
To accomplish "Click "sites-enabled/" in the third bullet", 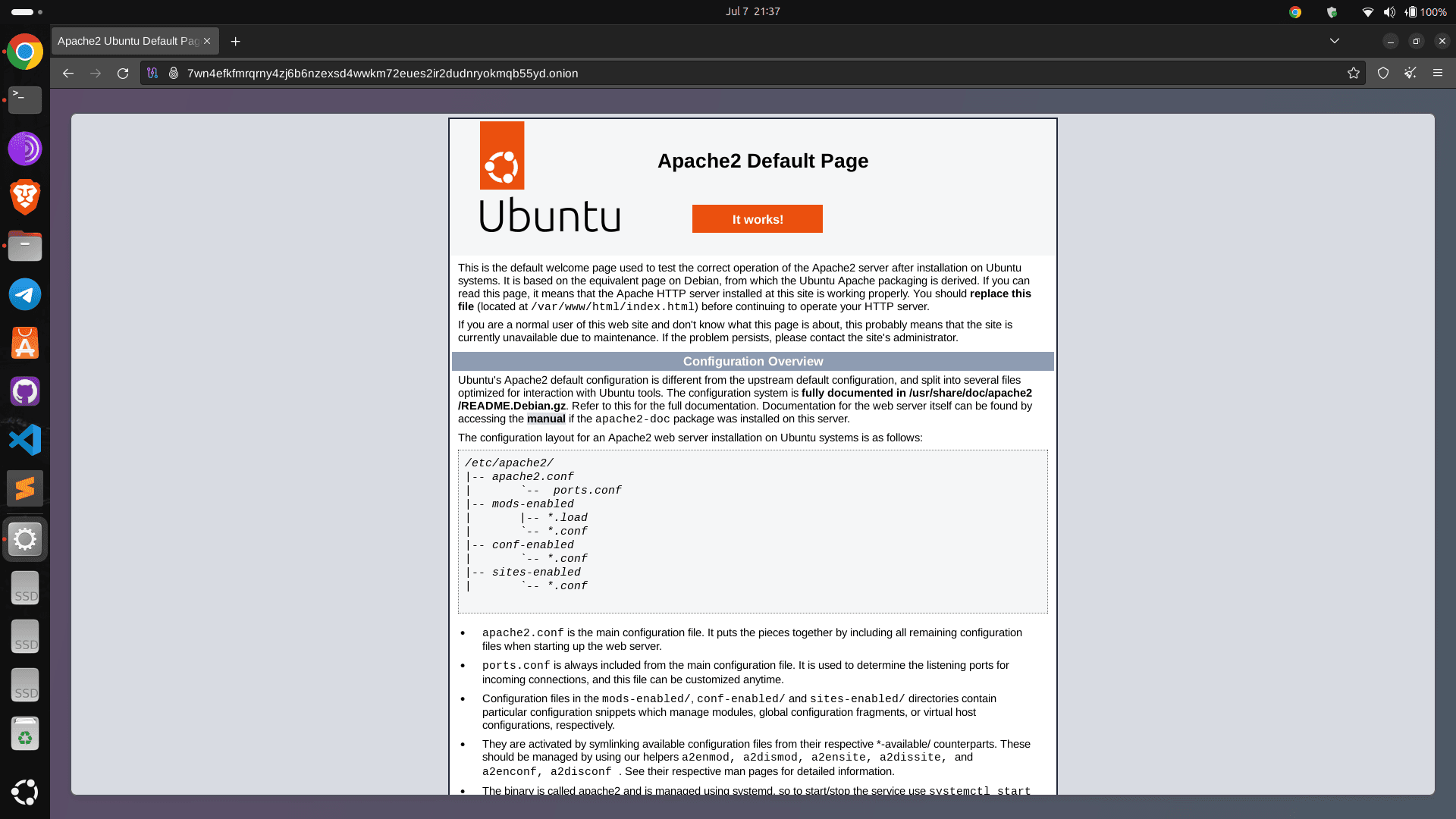I will 858,699.
